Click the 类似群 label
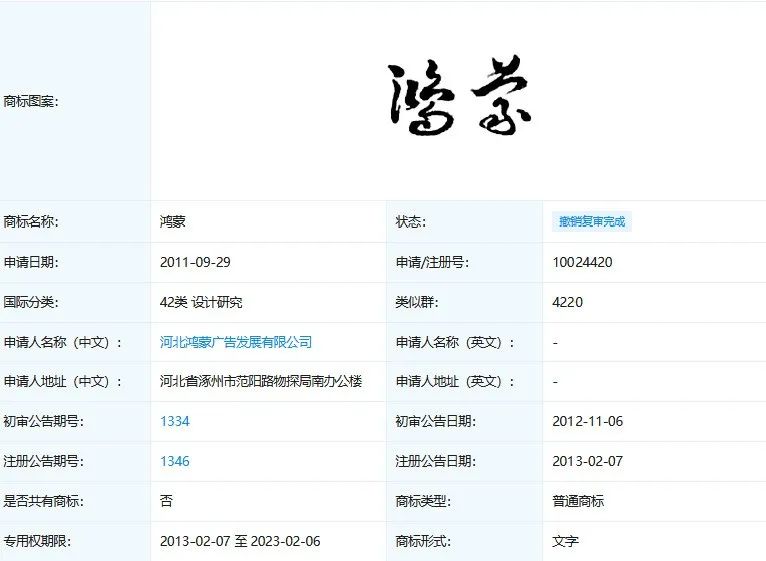 [x=417, y=302]
